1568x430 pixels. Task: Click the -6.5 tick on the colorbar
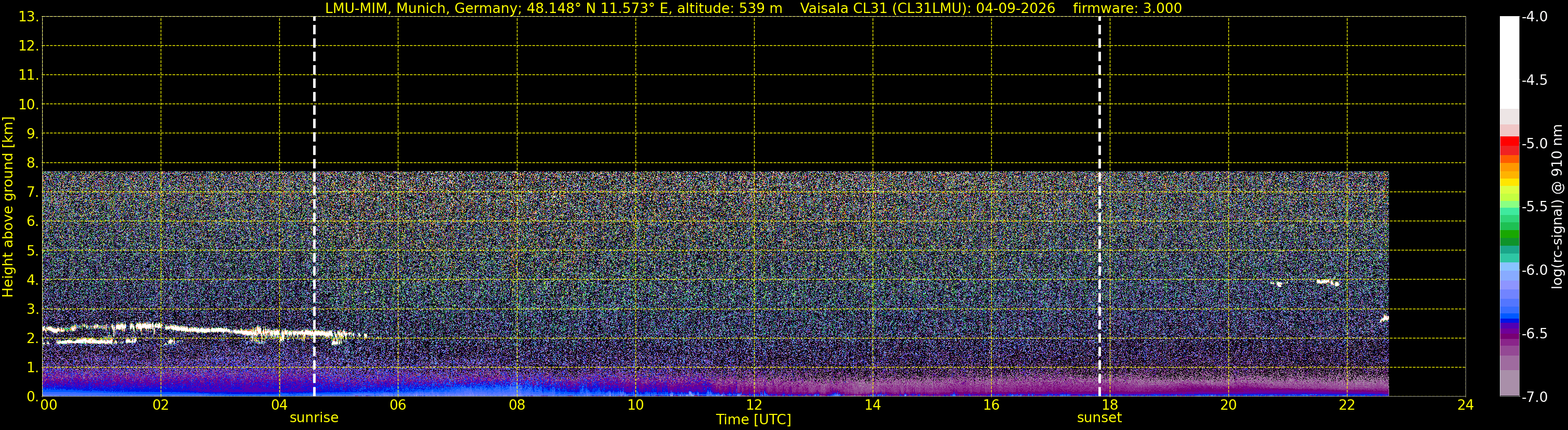tap(1534, 333)
